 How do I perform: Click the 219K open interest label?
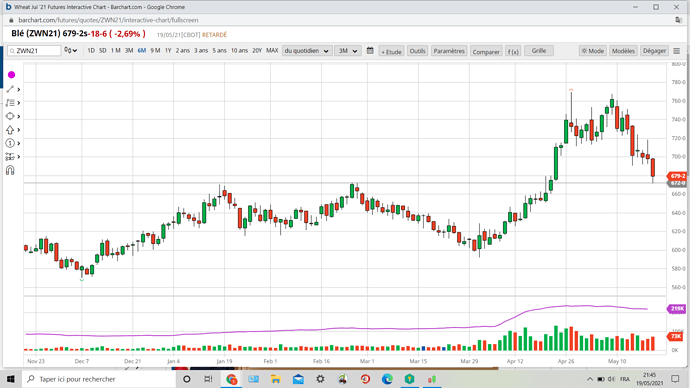(x=677, y=309)
